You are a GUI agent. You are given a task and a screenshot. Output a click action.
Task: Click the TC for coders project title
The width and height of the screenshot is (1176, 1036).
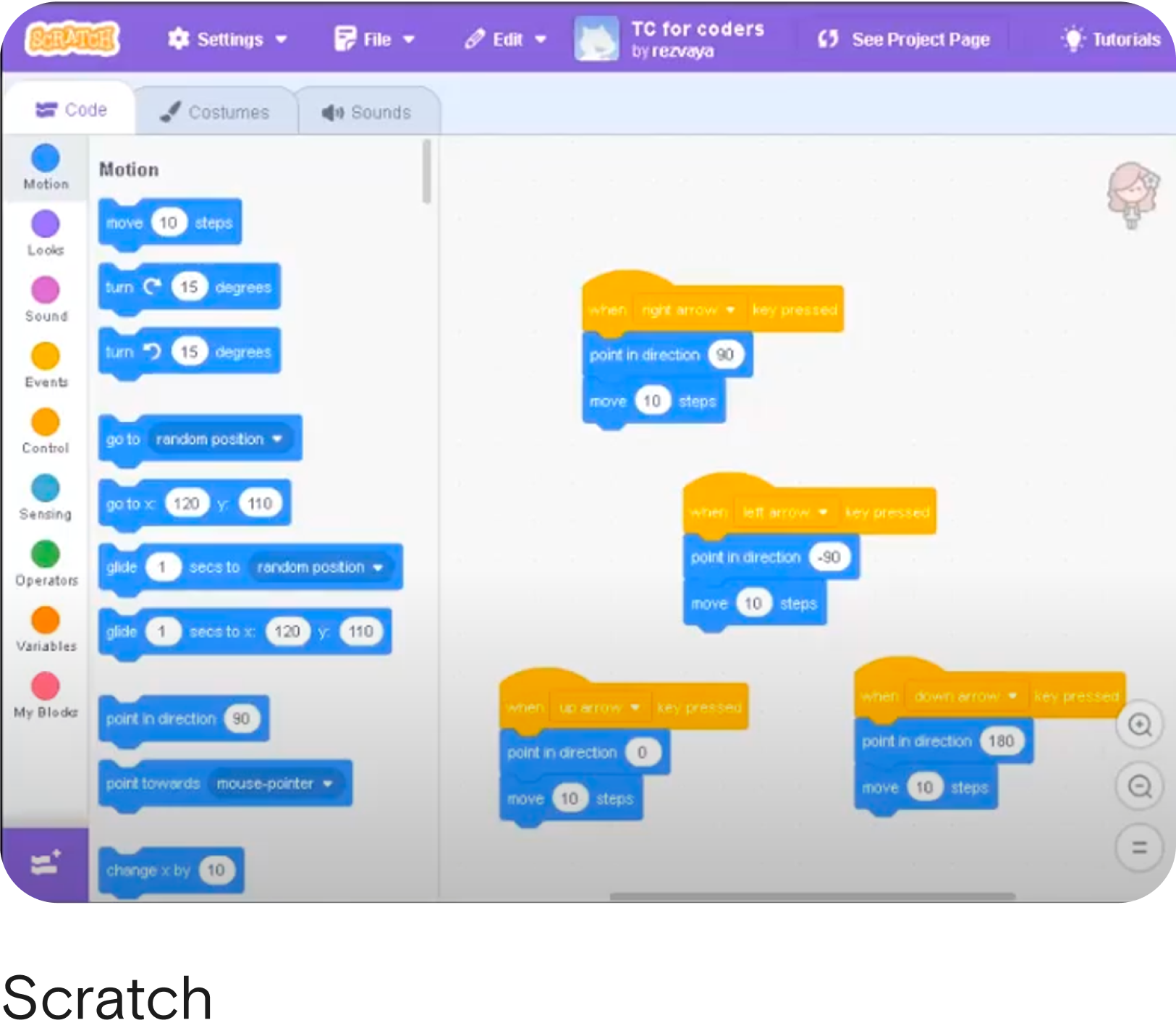(x=698, y=29)
